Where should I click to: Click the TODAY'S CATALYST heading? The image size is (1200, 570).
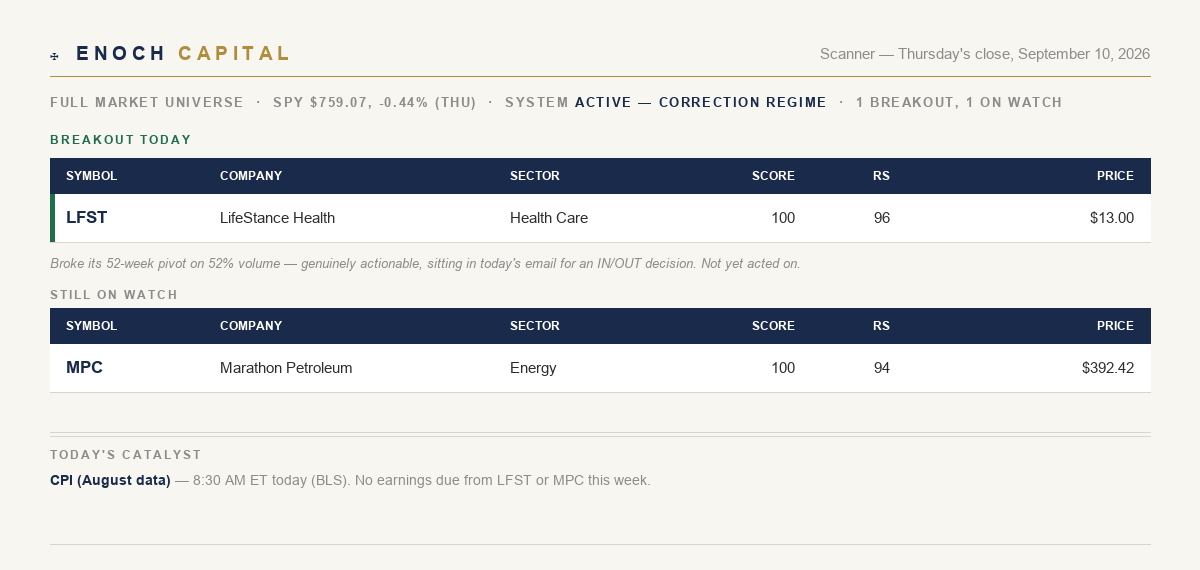(126, 455)
